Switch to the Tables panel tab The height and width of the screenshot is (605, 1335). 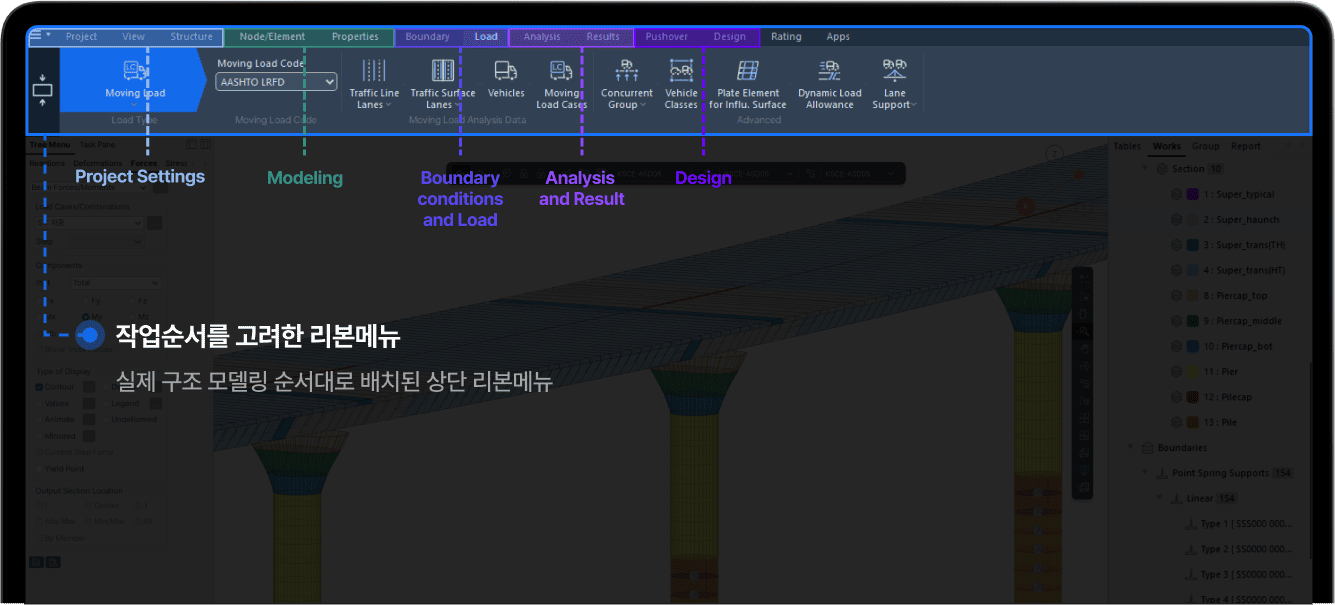(x=1127, y=146)
